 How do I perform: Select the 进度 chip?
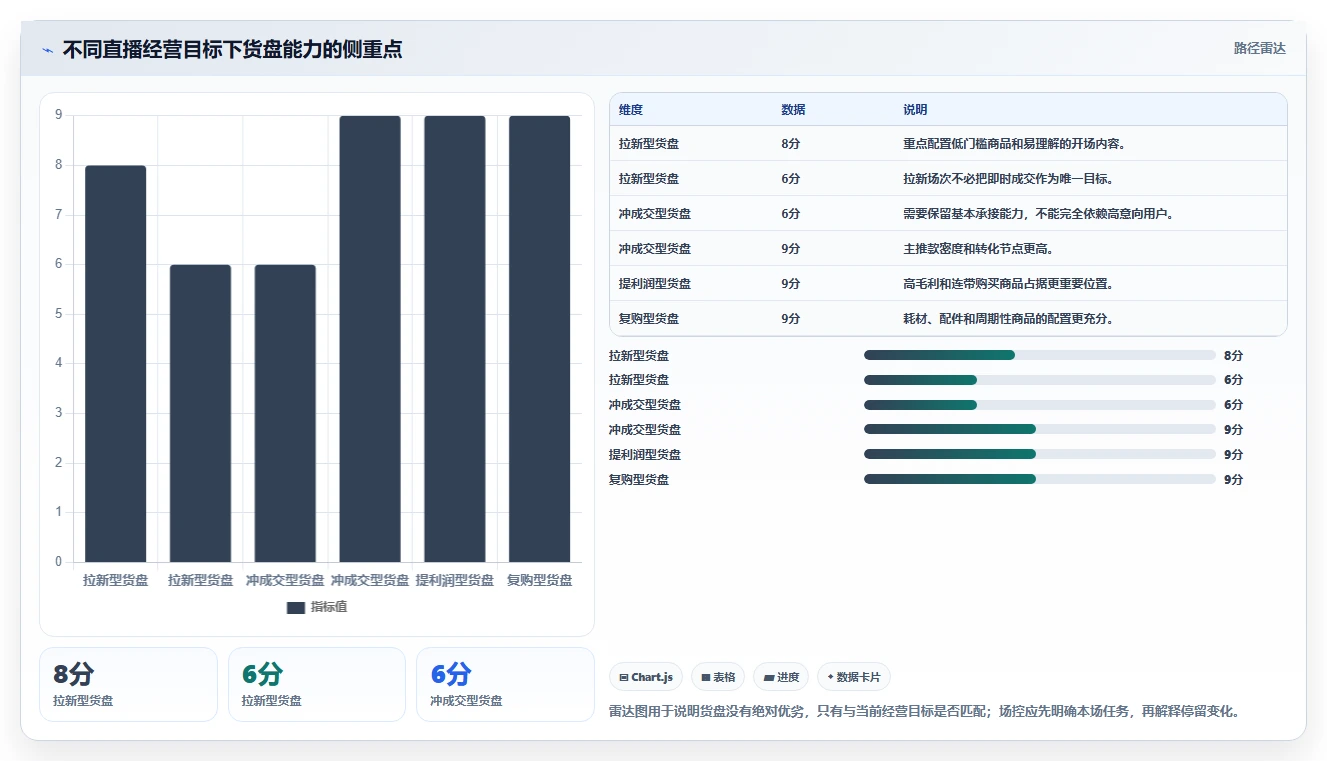[781, 677]
